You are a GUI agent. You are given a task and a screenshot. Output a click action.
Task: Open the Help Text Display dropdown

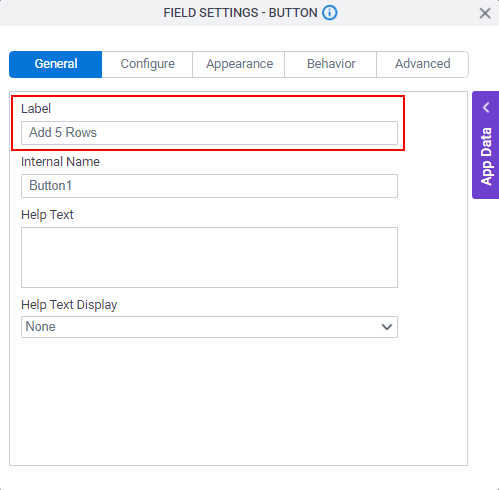point(209,327)
